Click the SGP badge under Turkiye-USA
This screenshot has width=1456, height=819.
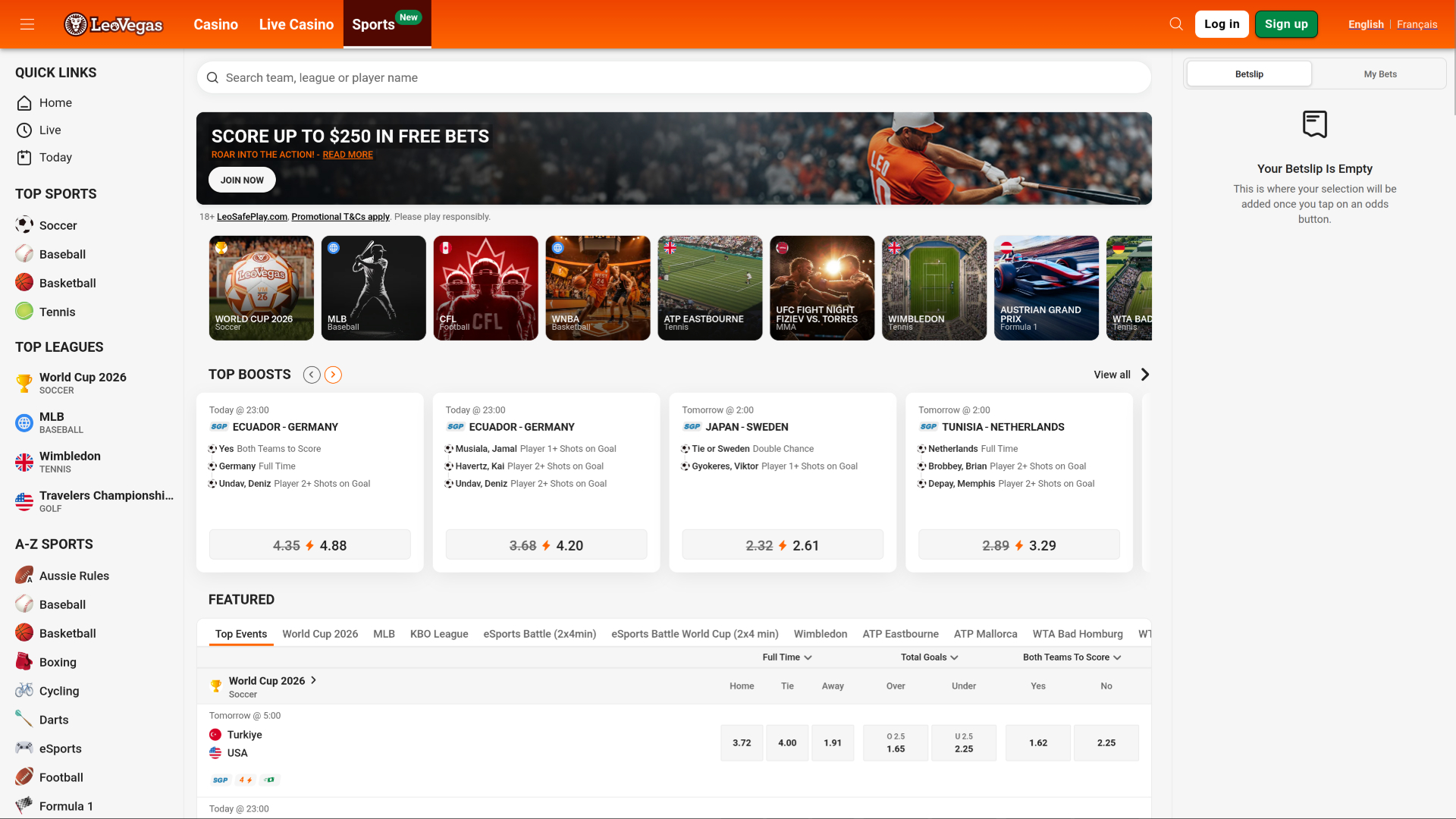point(221,780)
